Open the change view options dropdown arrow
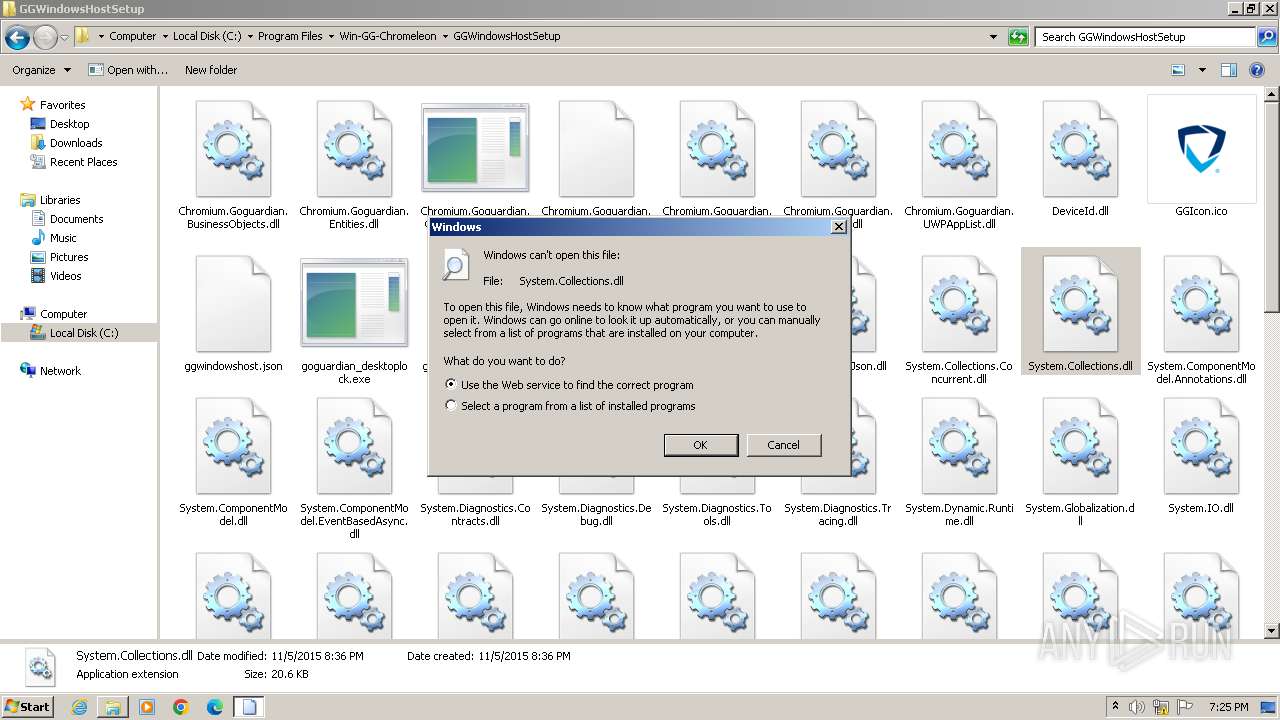1280x720 pixels. click(1202, 70)
